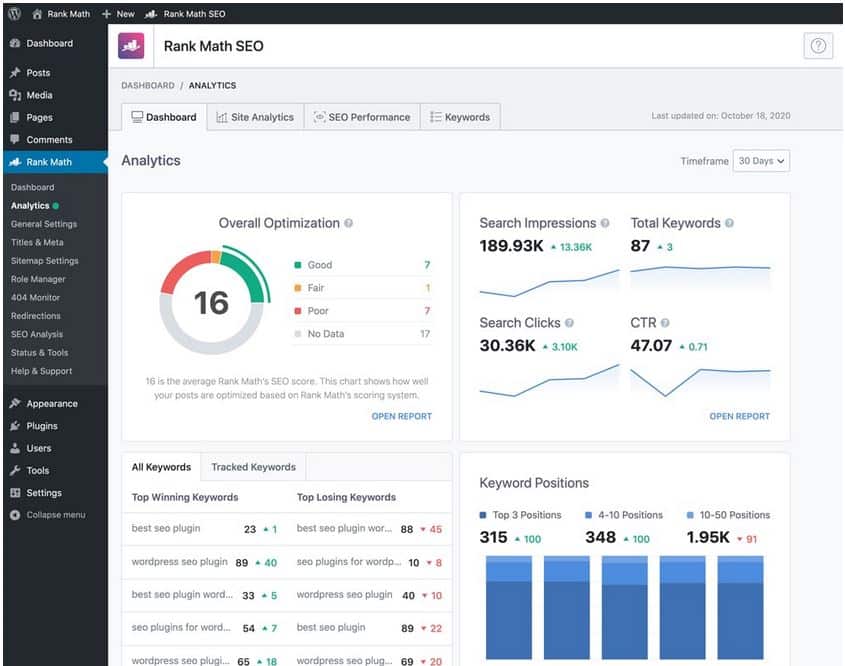Switch to the SEO Performance tab
845x666 pixels.
(x=362, y=117)
